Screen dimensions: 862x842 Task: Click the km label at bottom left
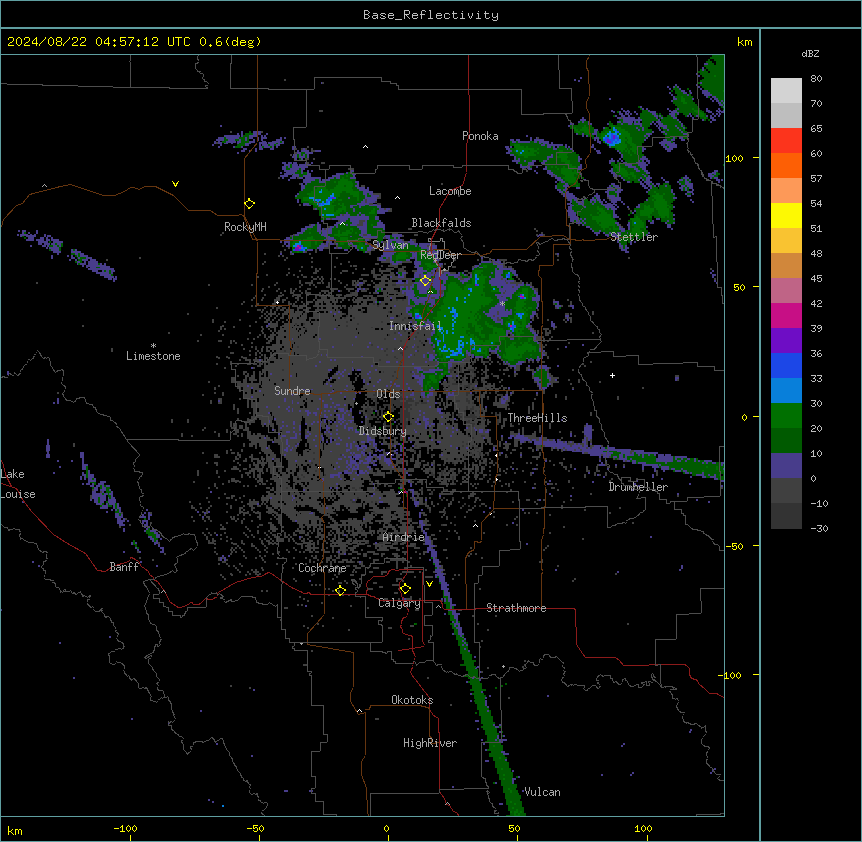pos(15,830)
